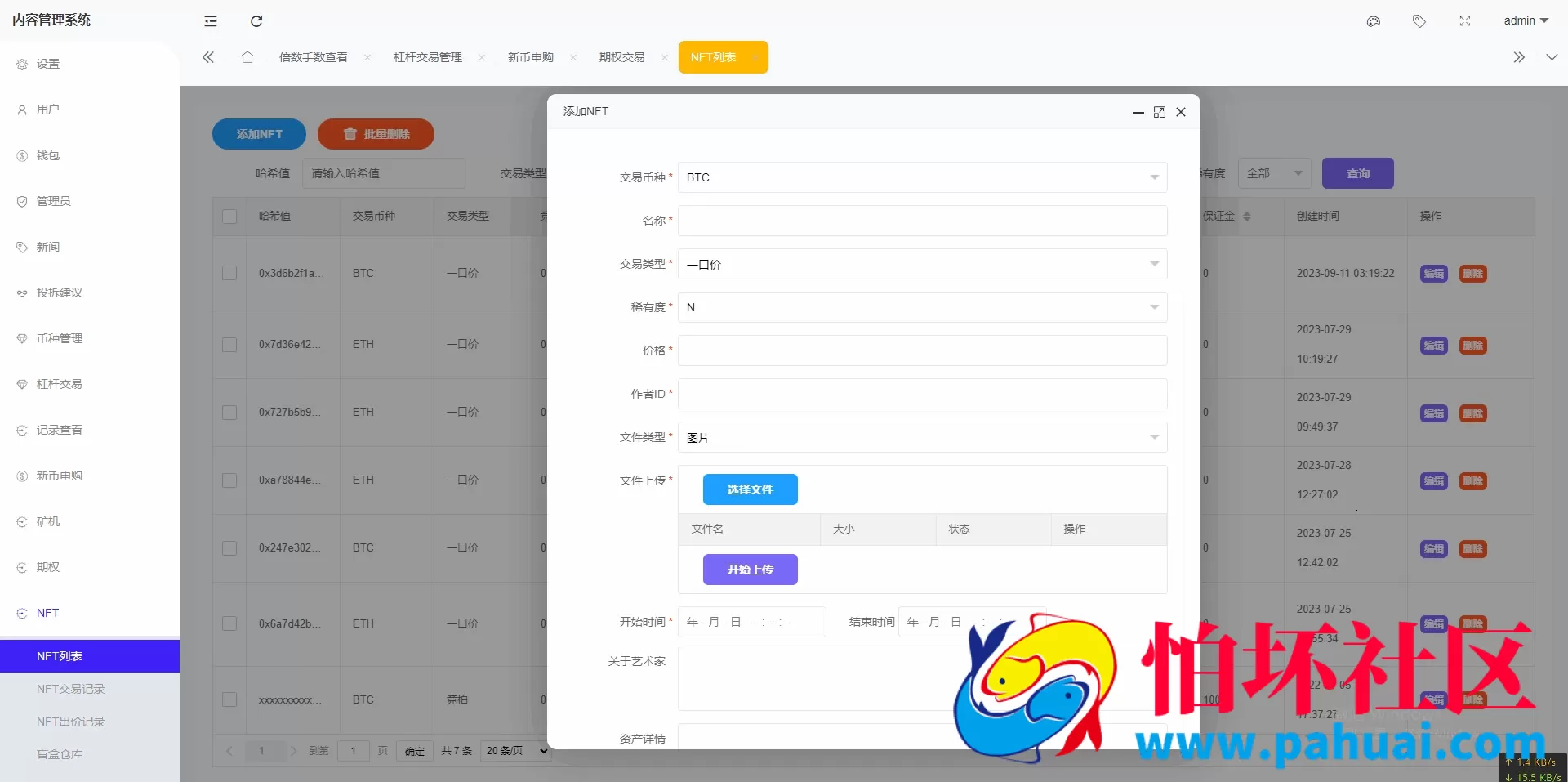Open 管理员 in the sidebar
The height and width of the screenshot is (782, 1568).
click(90, 201)
